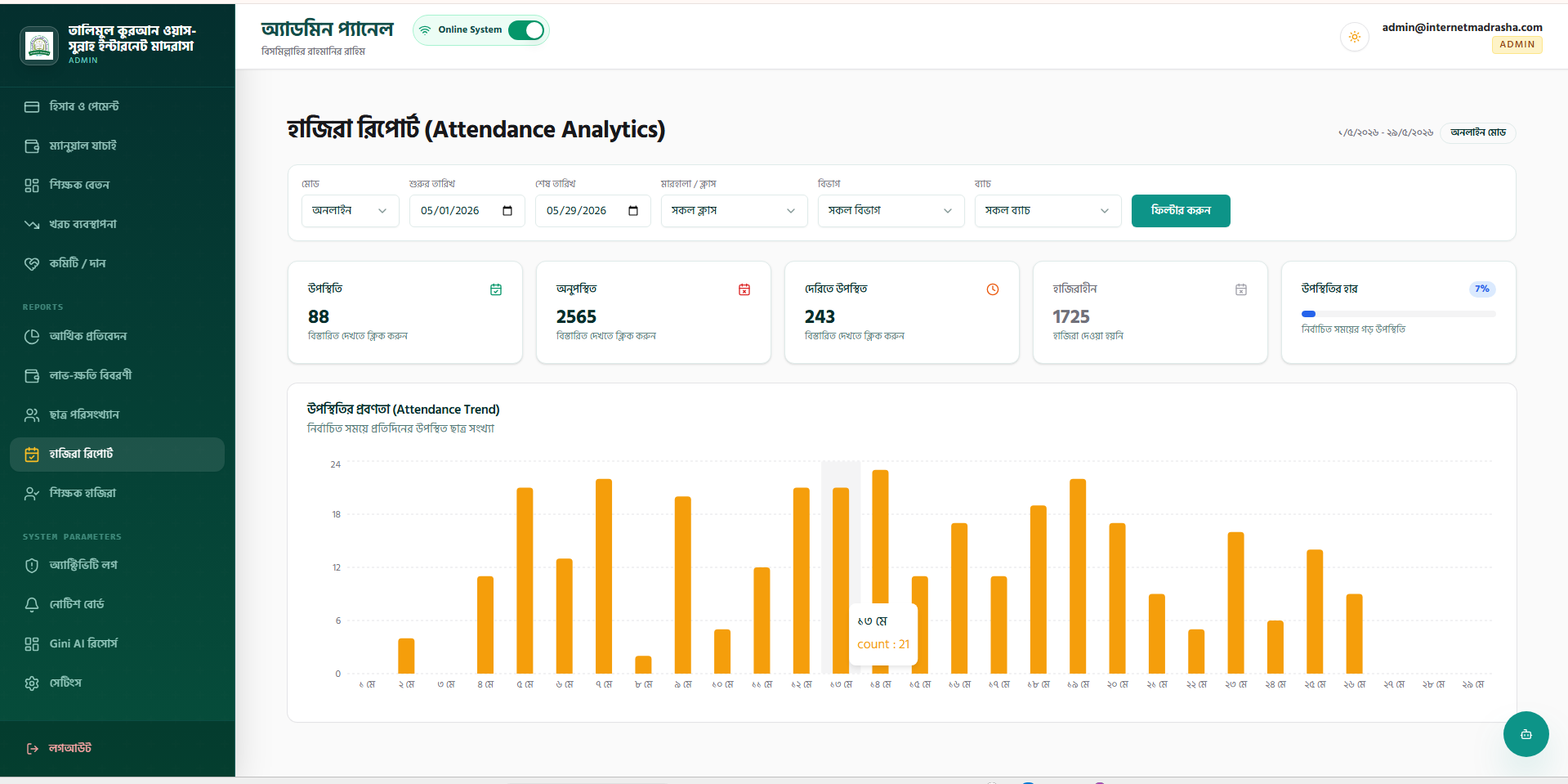Image resolution: width=1568 pixels, height=784 pixels.
Task: Click the bell icon for নোটিশ বোর্ড
Action: (x=32, y=605)
